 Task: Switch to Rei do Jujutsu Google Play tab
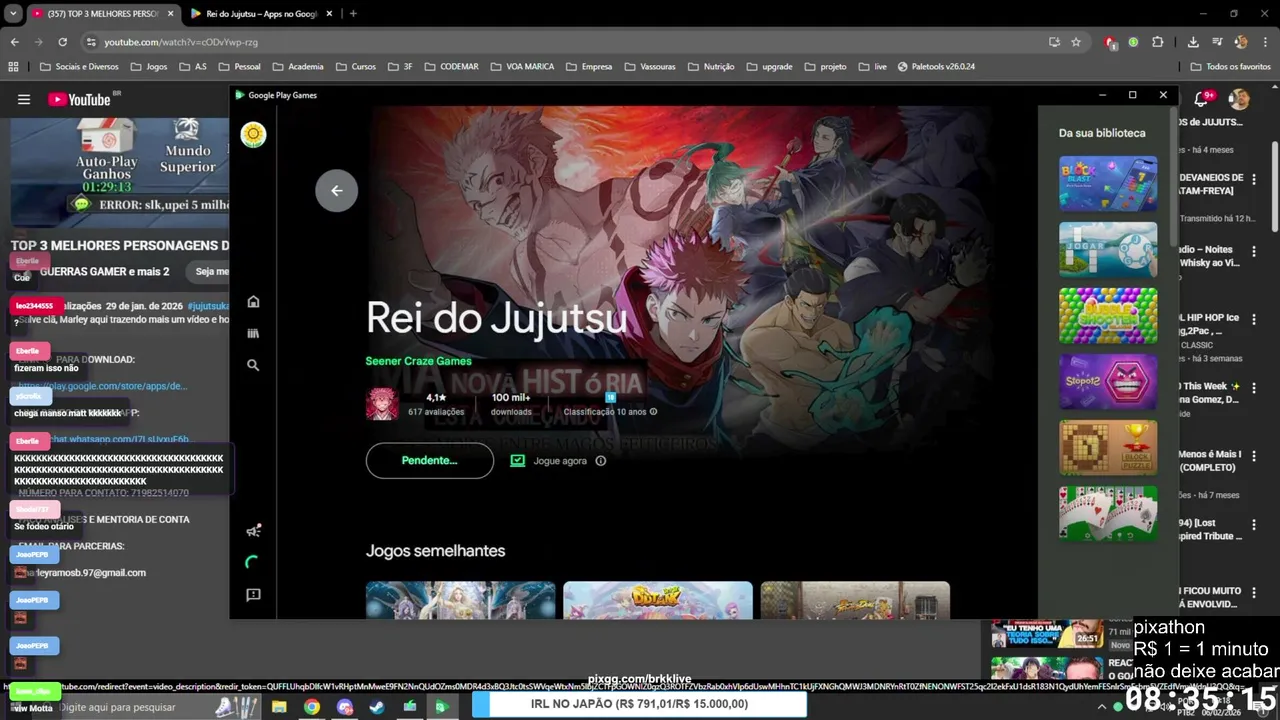point(263,14)
